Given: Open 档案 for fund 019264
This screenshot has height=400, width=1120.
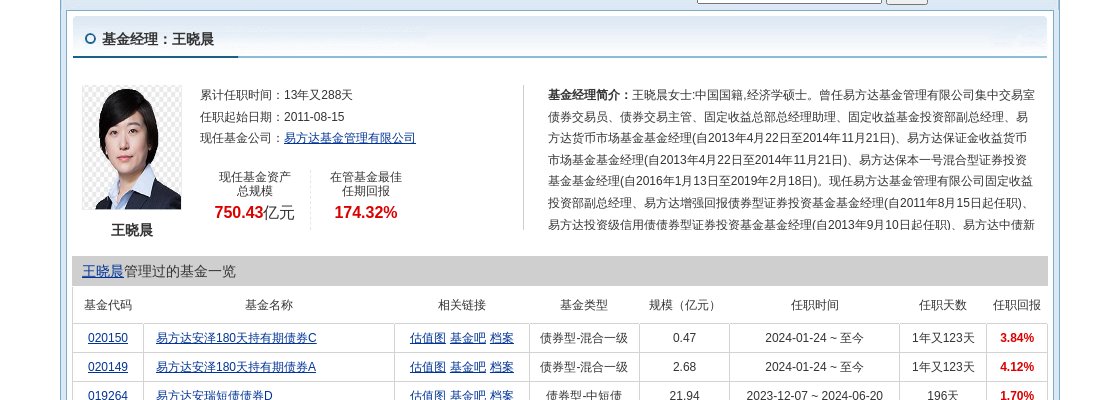Looking at the screenshot, I should pyautogui.click(x=501, y=395).
